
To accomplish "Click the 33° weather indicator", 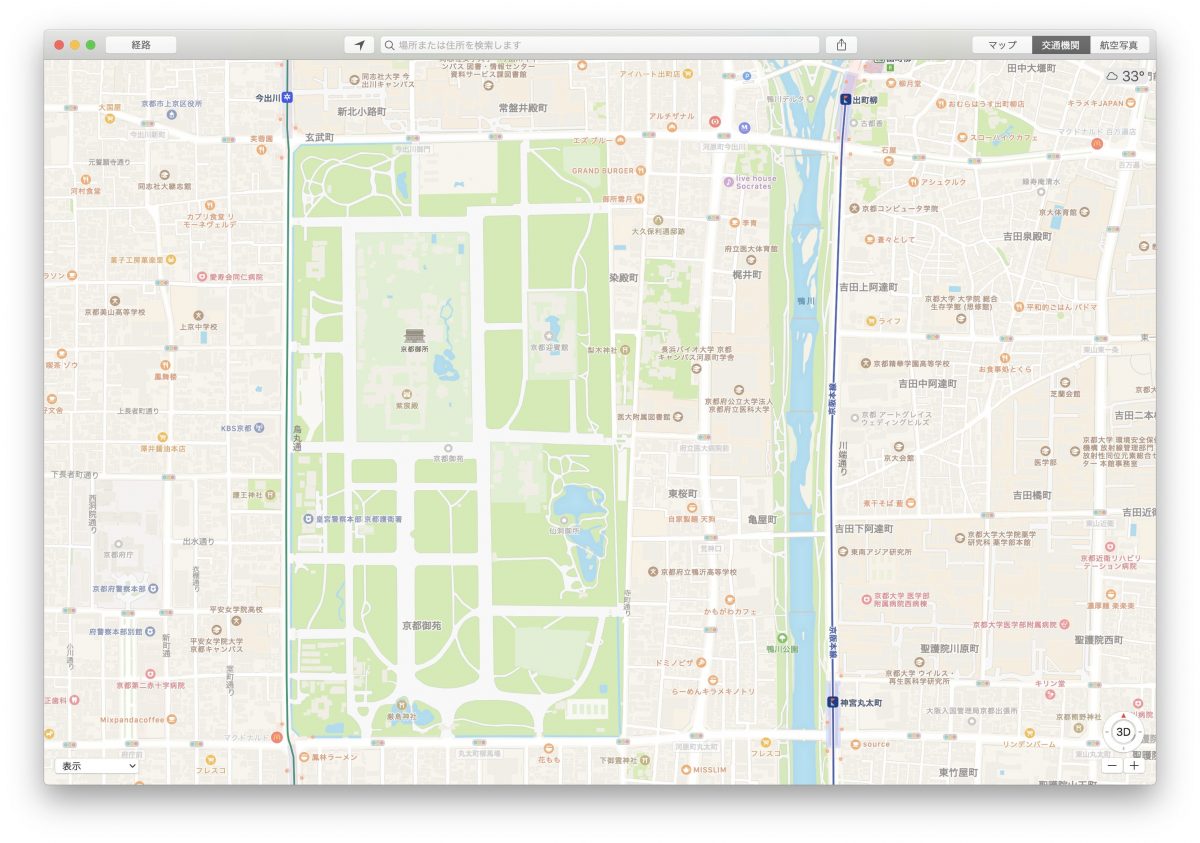I will (1128, 76).
